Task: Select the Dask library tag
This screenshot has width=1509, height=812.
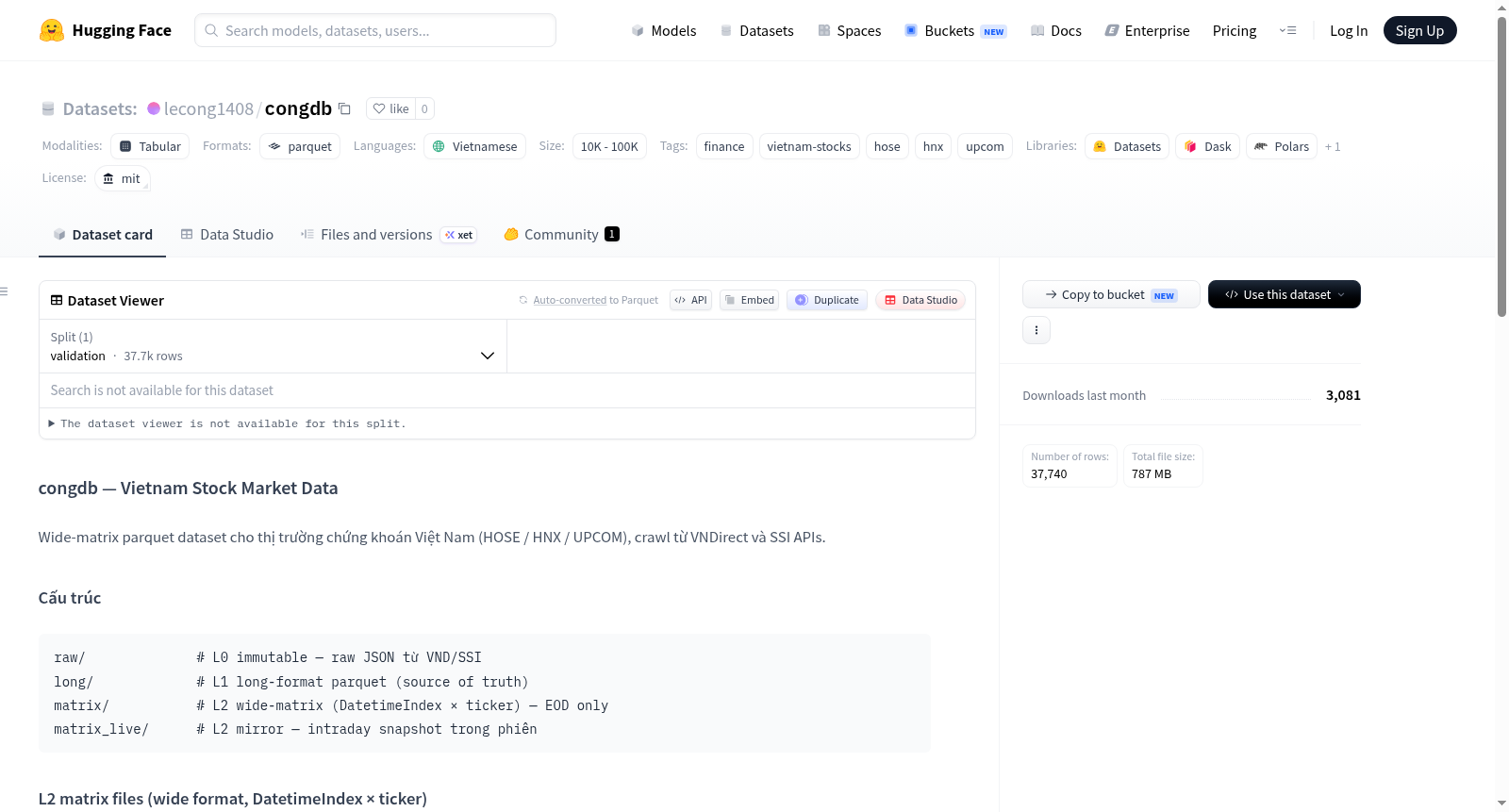Action: [x=1207, y=146]
